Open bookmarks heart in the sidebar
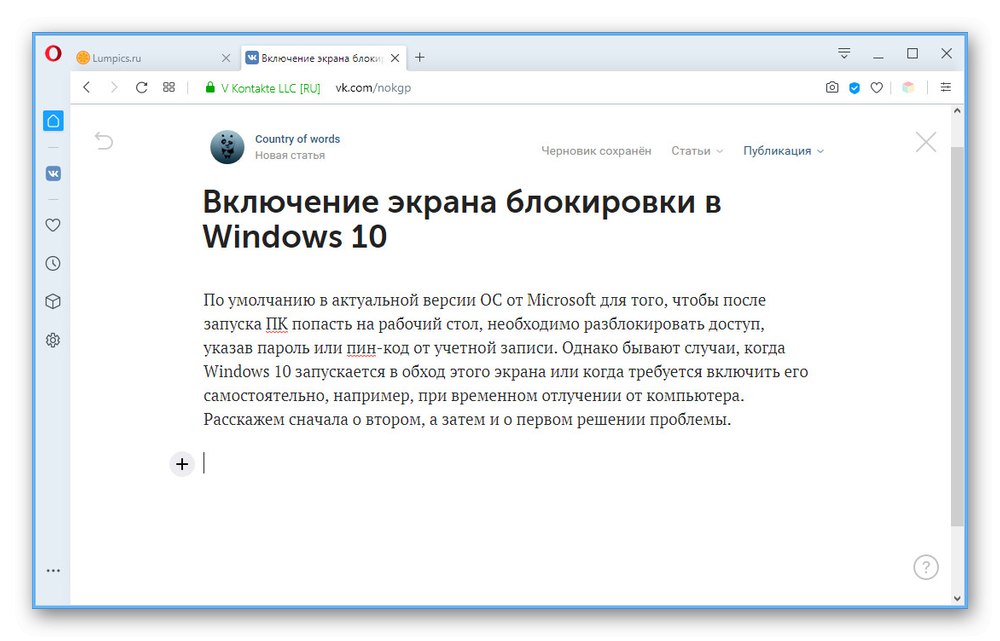 click(53, 225)
